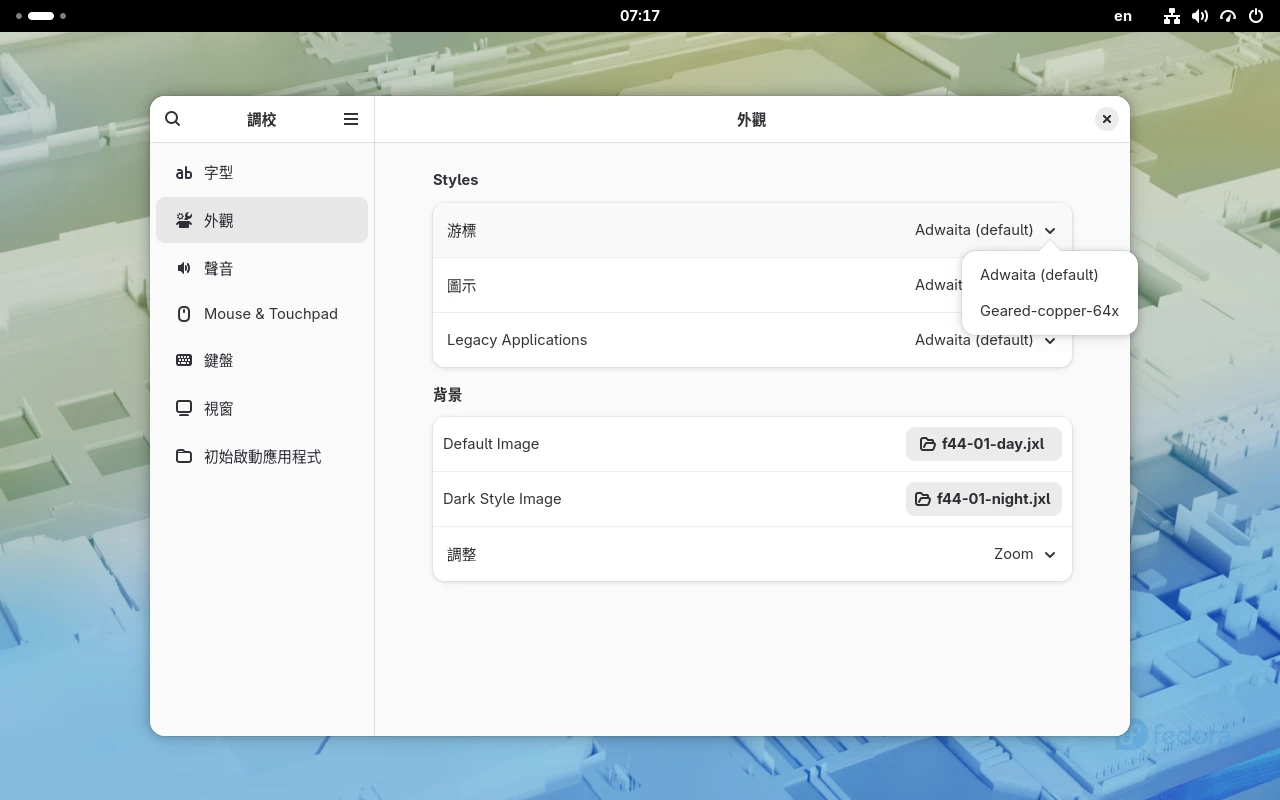Open the 圖示 icon theme dropdown

click(x=752, y=285)
